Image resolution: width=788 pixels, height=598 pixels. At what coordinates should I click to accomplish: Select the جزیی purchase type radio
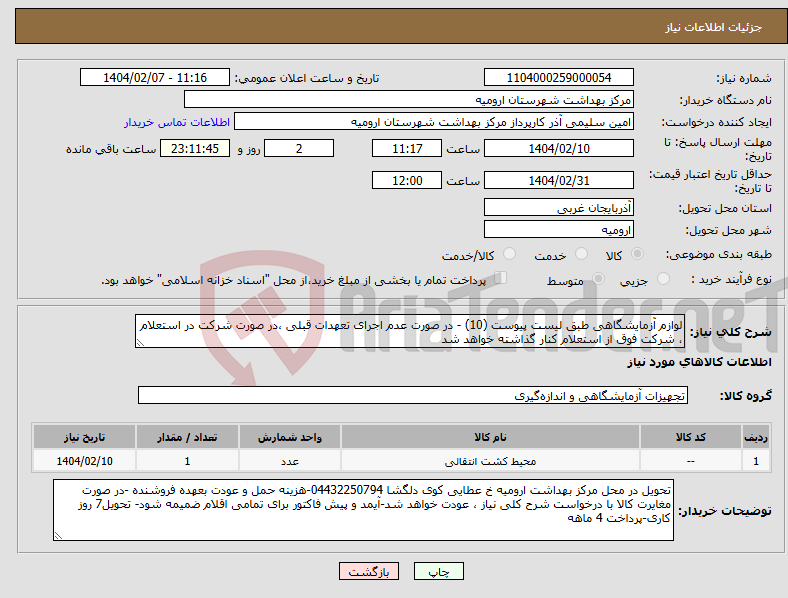663,279
